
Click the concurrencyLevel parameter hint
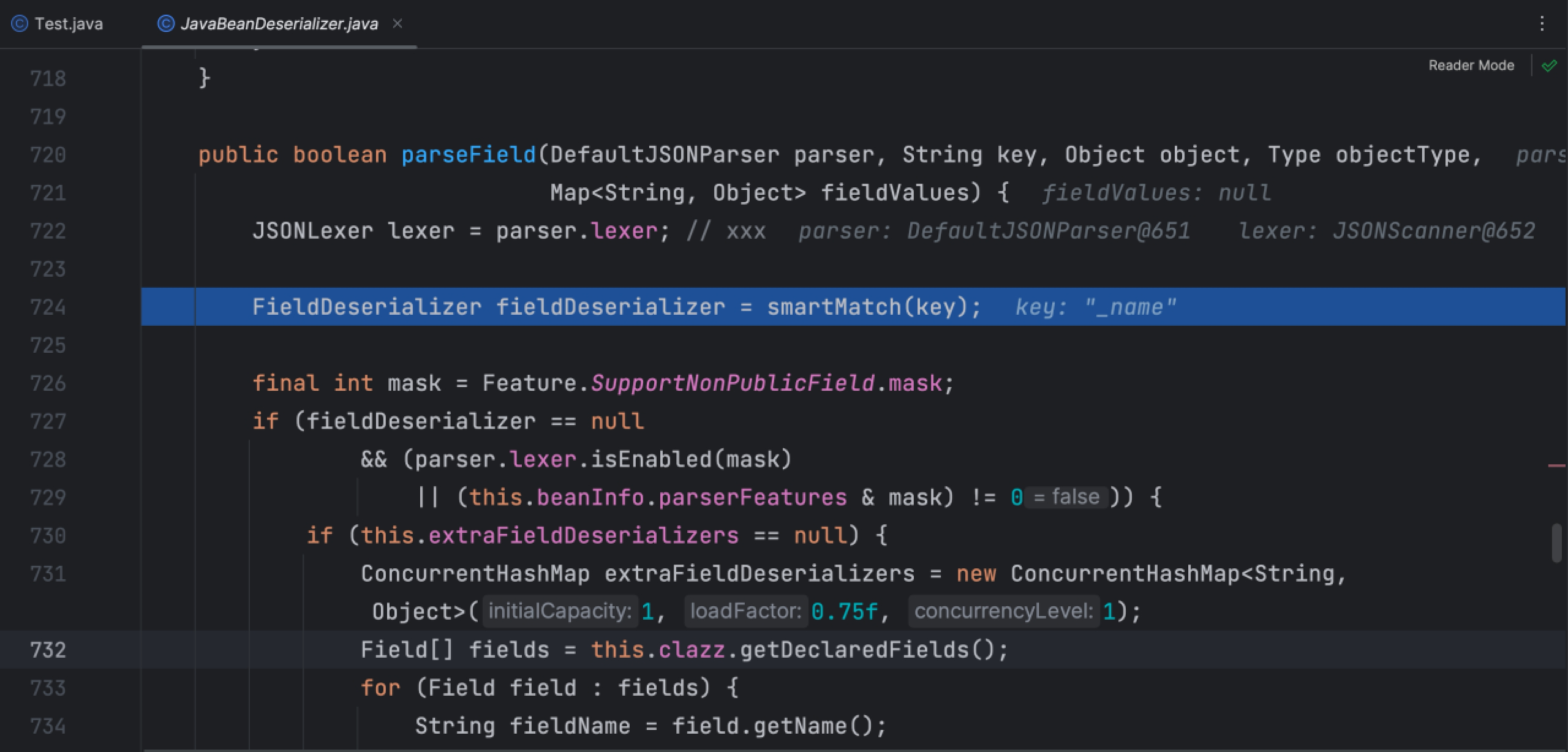(x=1003, y=611)
